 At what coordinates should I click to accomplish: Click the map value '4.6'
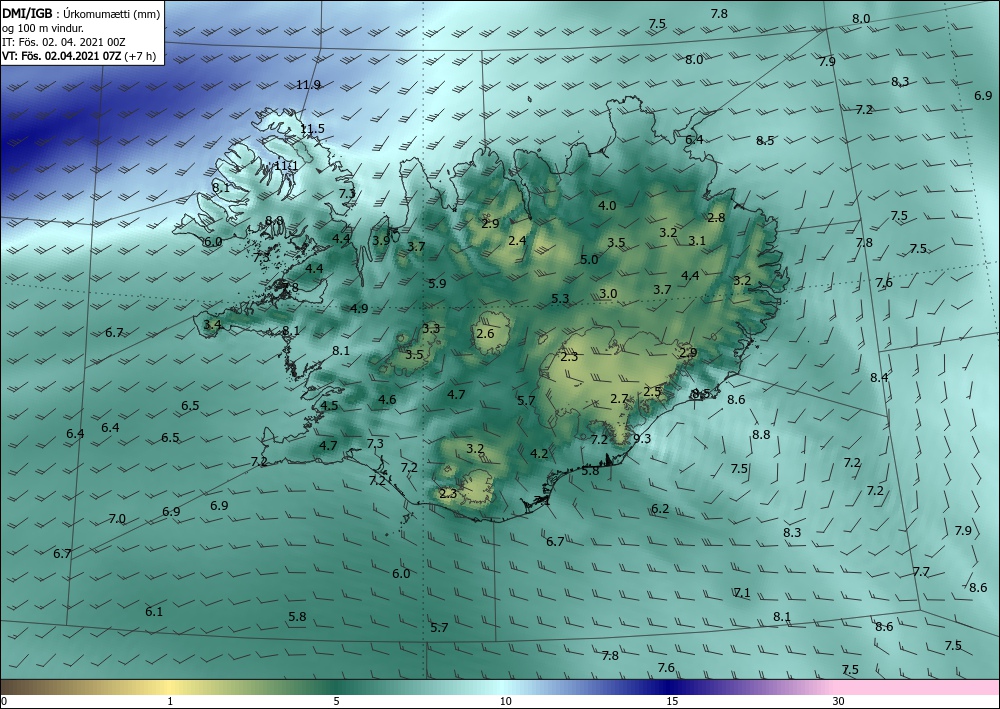pos(387,400)
